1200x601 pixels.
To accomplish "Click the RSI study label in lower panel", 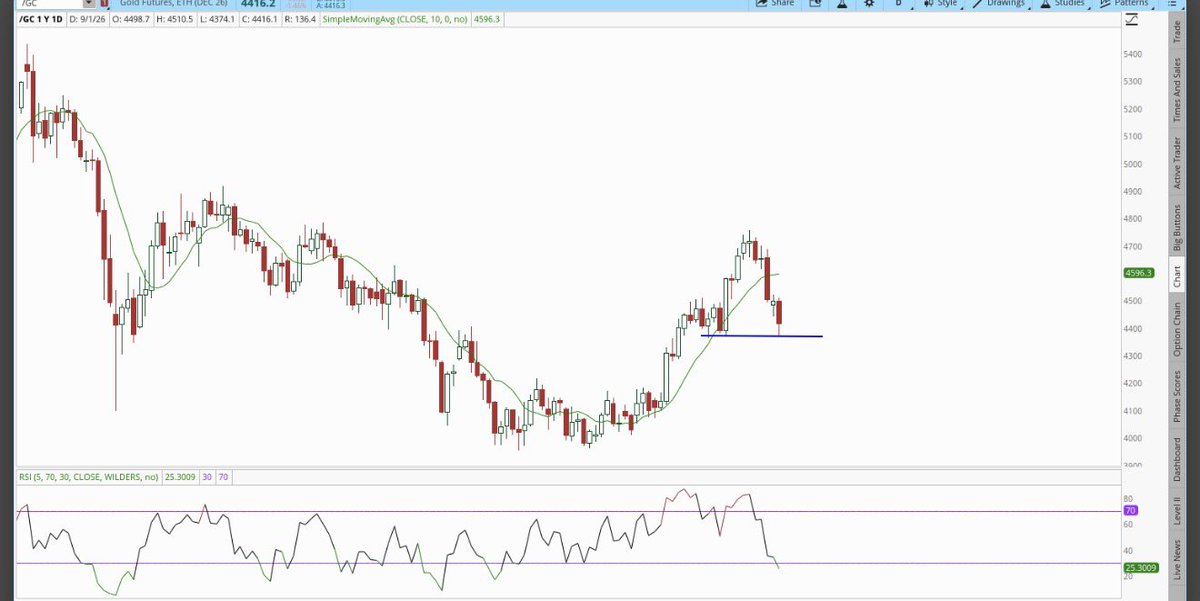I will 88,477.
